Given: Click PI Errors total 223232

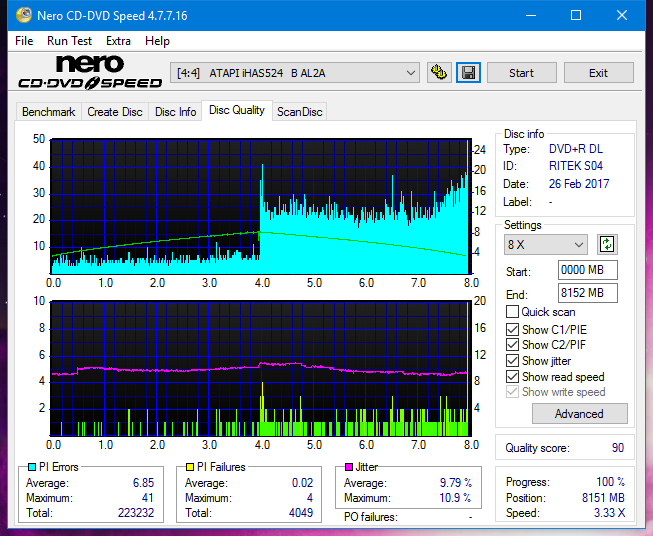Looking at the screenshot, I should (136, 513).
